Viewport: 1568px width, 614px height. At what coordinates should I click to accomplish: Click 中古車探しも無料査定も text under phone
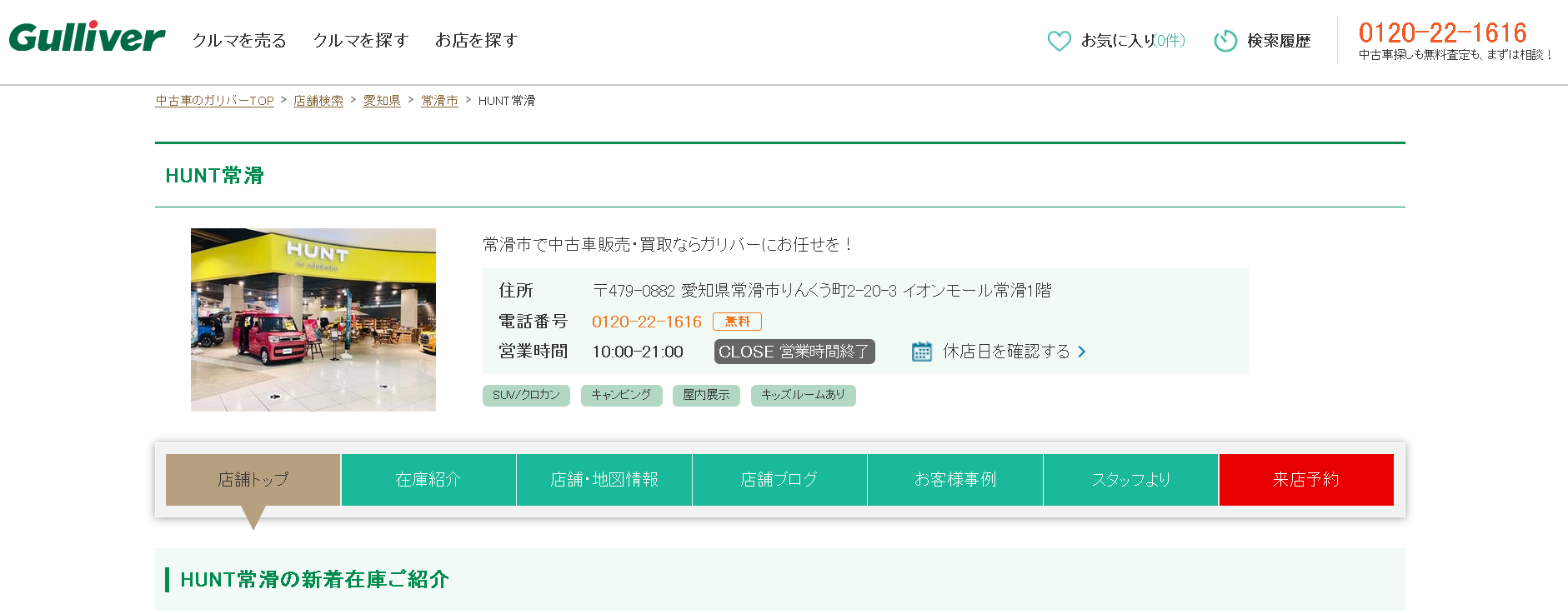(1455, 55)
